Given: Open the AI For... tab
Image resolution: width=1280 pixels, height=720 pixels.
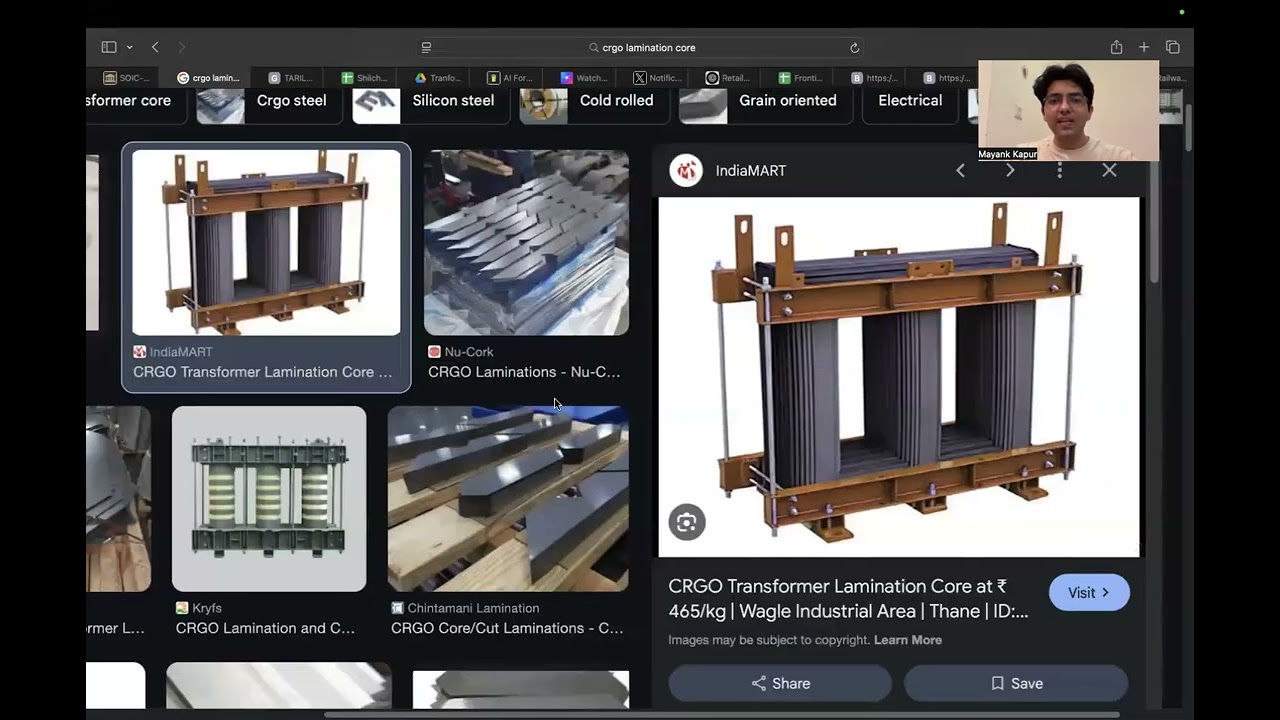Looking at the screenshot, I should (510, 77).
